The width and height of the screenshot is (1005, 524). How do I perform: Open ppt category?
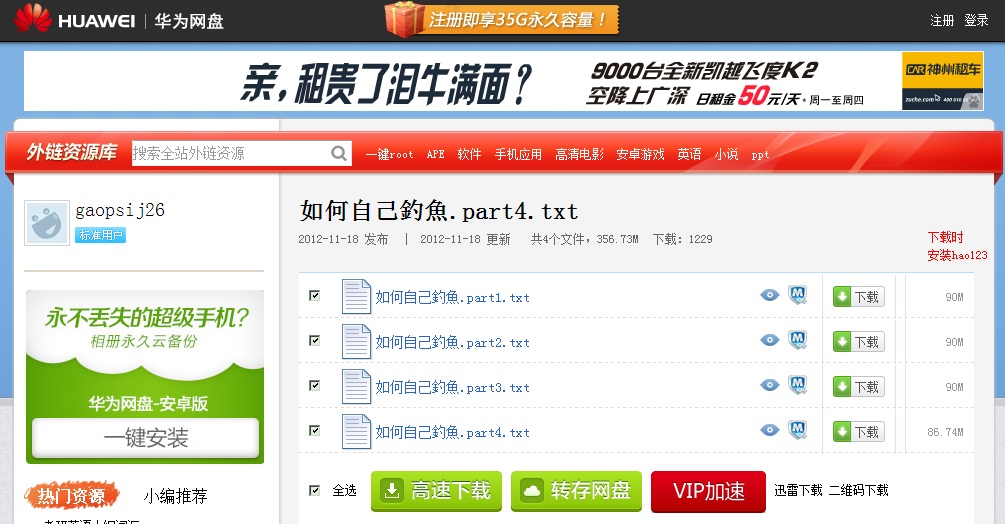coord(760,155)
